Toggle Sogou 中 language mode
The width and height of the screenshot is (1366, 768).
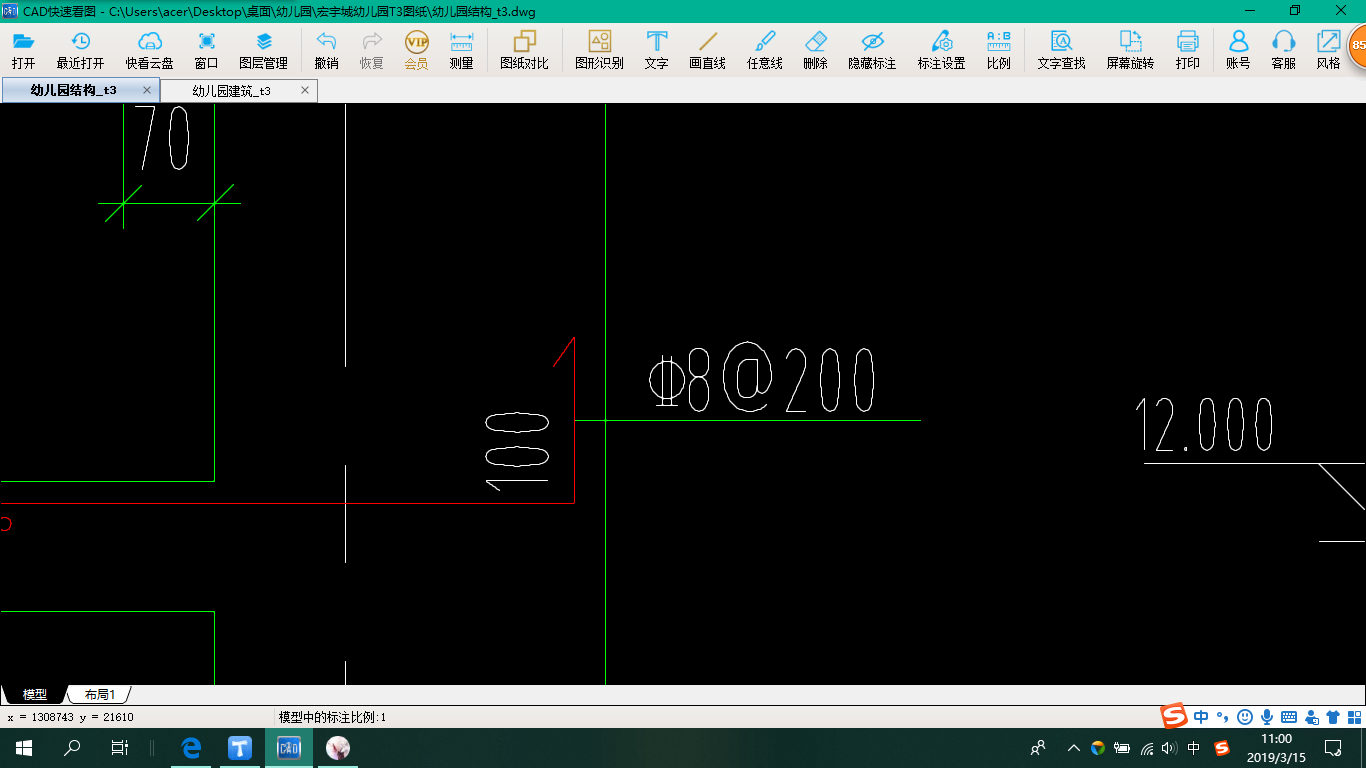[x=1201, y=716]
